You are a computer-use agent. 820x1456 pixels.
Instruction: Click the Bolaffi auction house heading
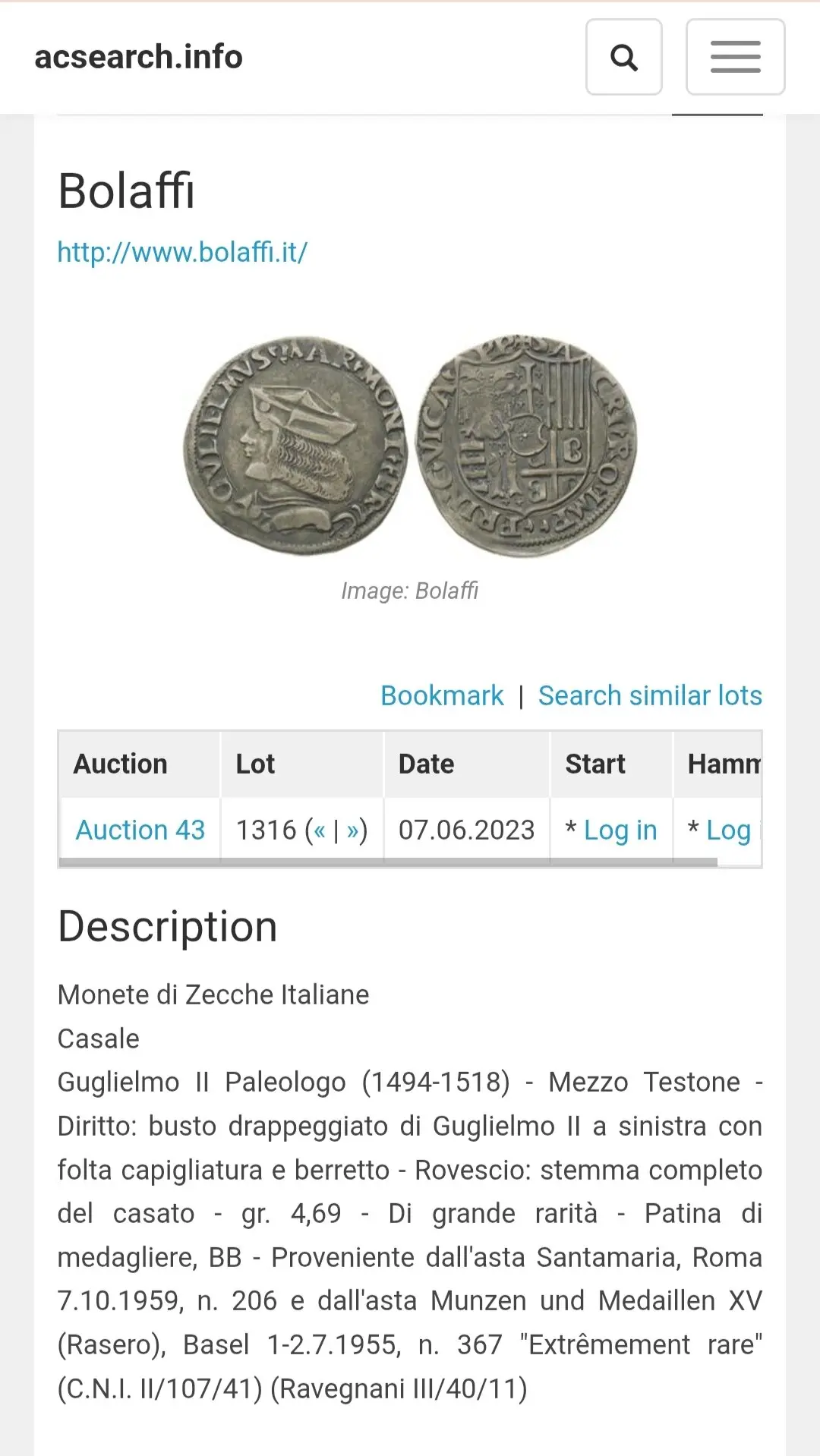pos(127,191)
